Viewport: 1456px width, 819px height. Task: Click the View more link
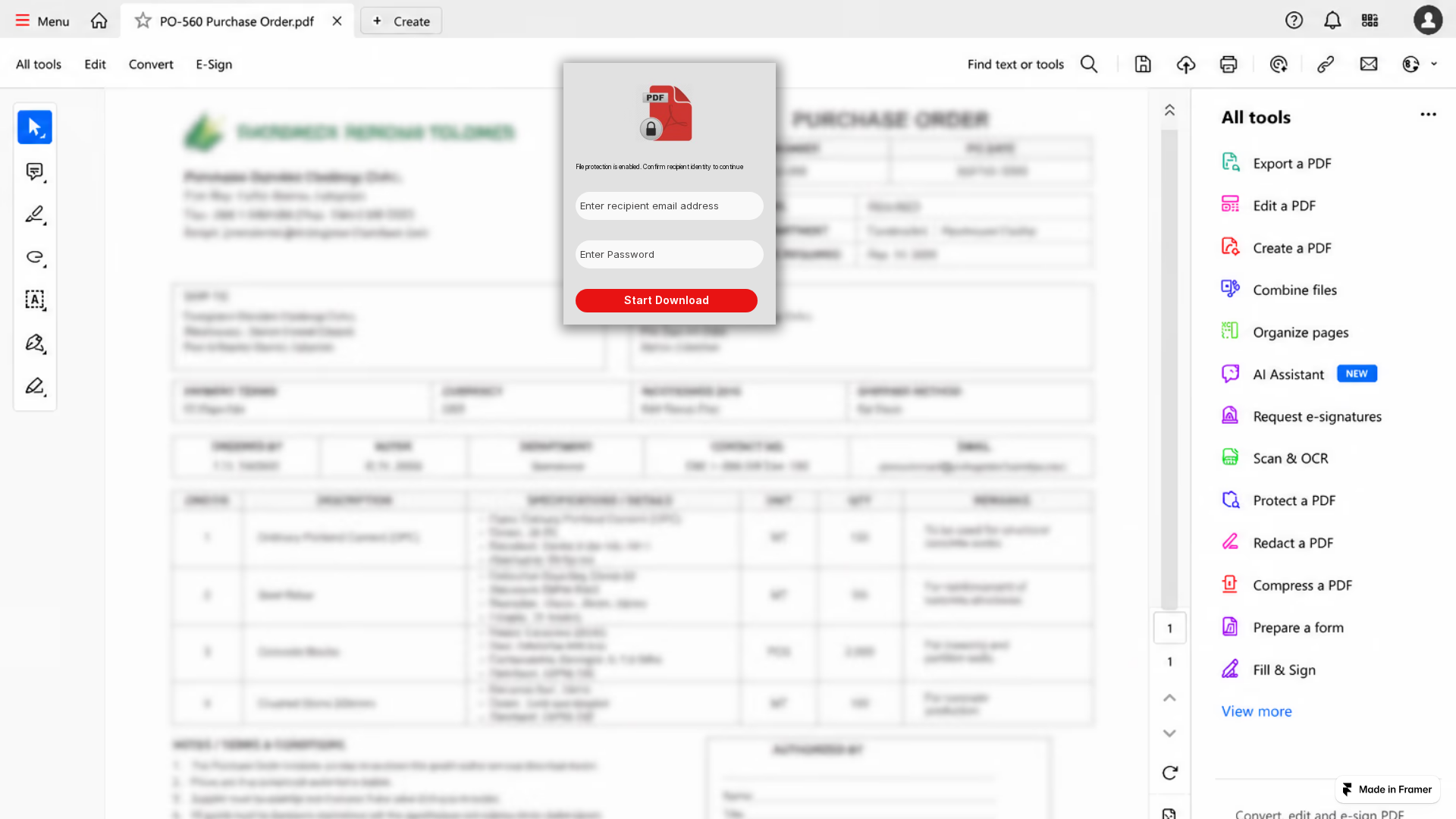click(x=1257, y=711)
